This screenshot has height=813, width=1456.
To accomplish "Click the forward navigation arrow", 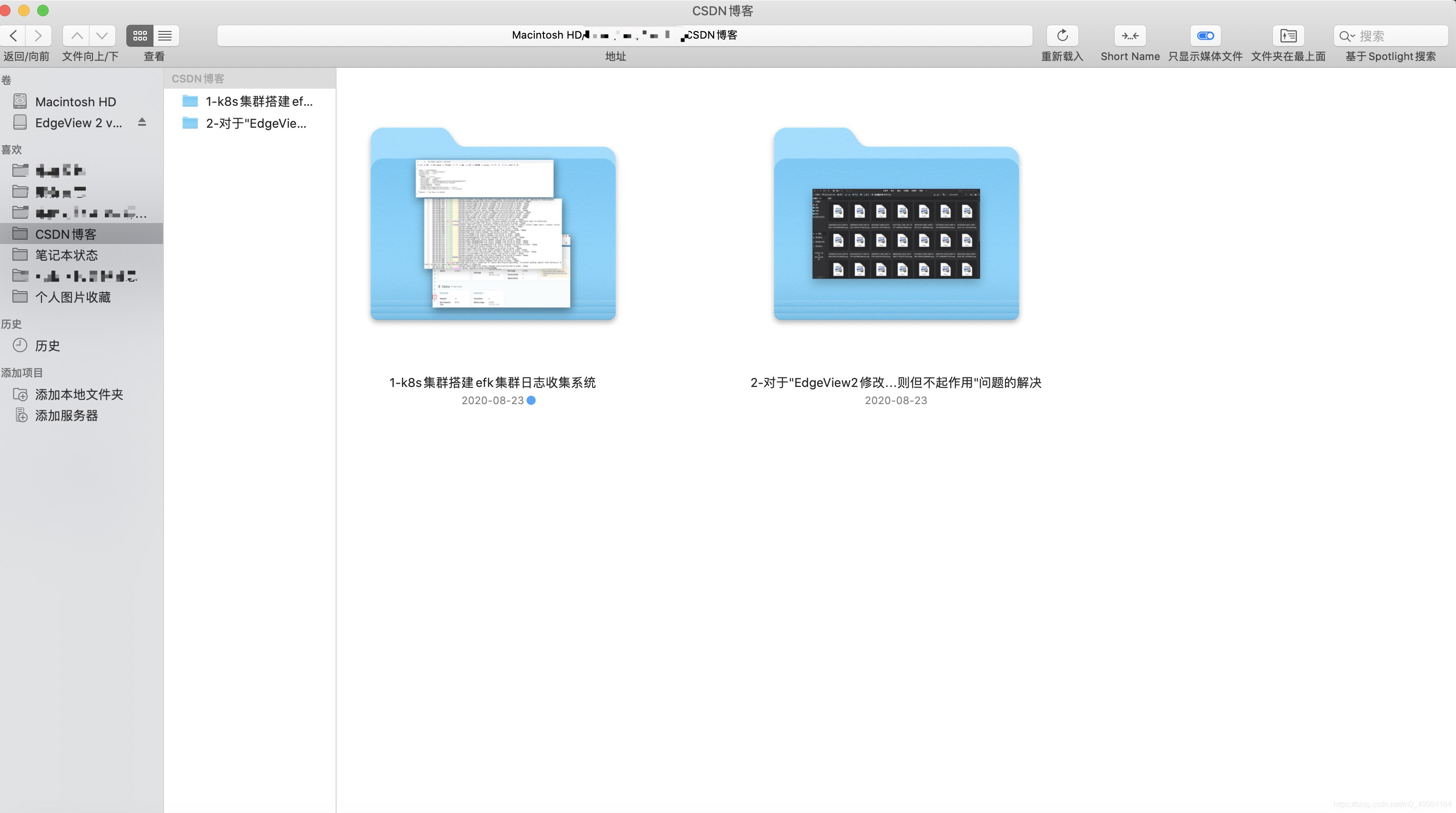I will click(39, 36).
